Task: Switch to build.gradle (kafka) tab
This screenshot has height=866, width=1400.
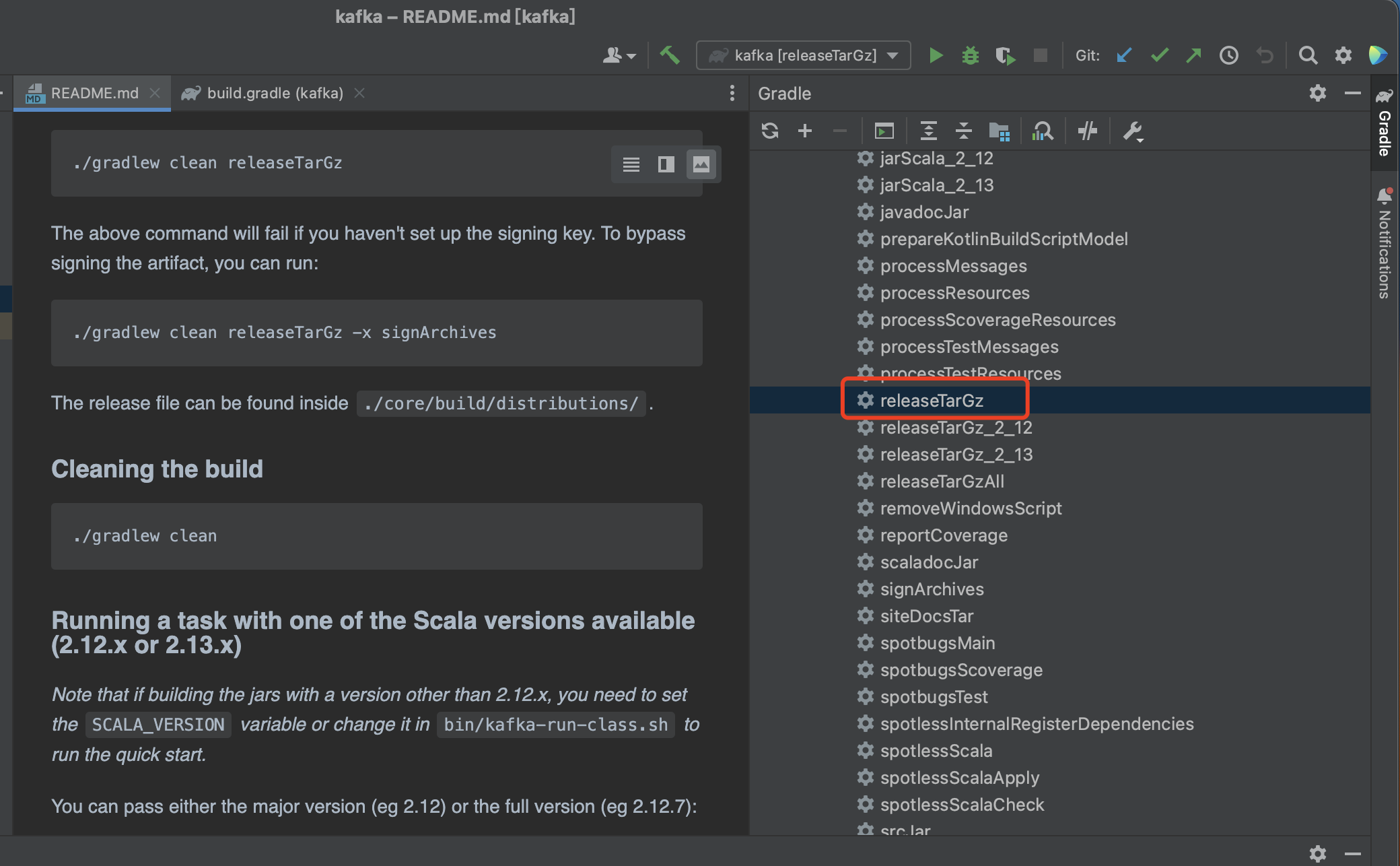Action: [x=274, y=94]
